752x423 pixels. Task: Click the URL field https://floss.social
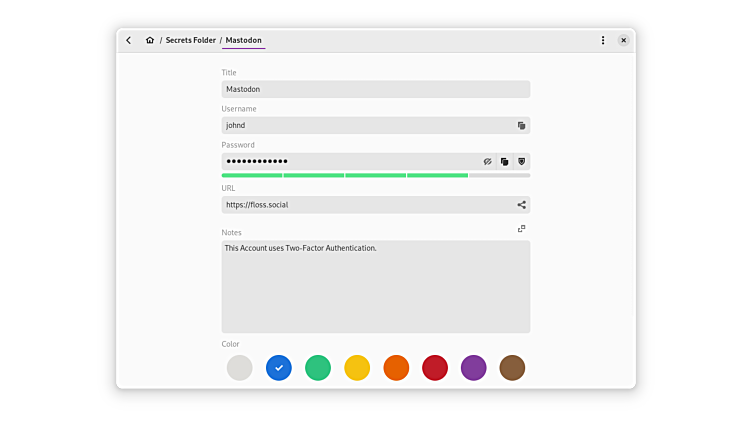click(365, 205)
